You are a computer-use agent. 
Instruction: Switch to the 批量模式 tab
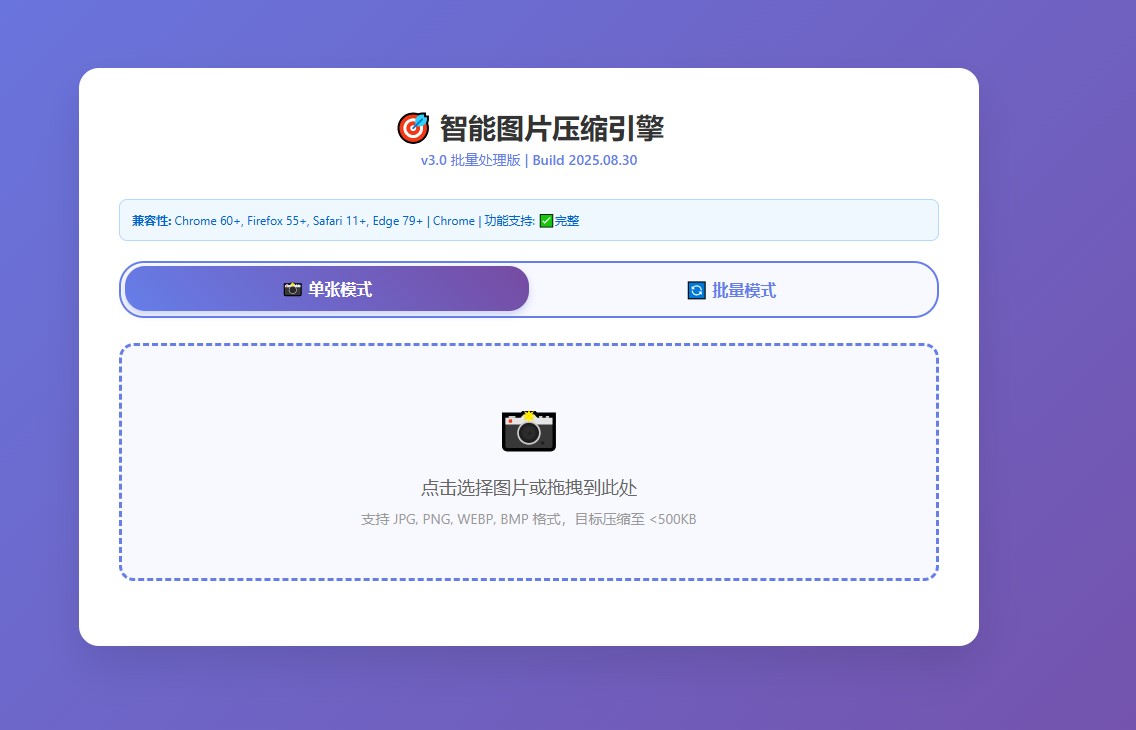click(x=733, y=290)
